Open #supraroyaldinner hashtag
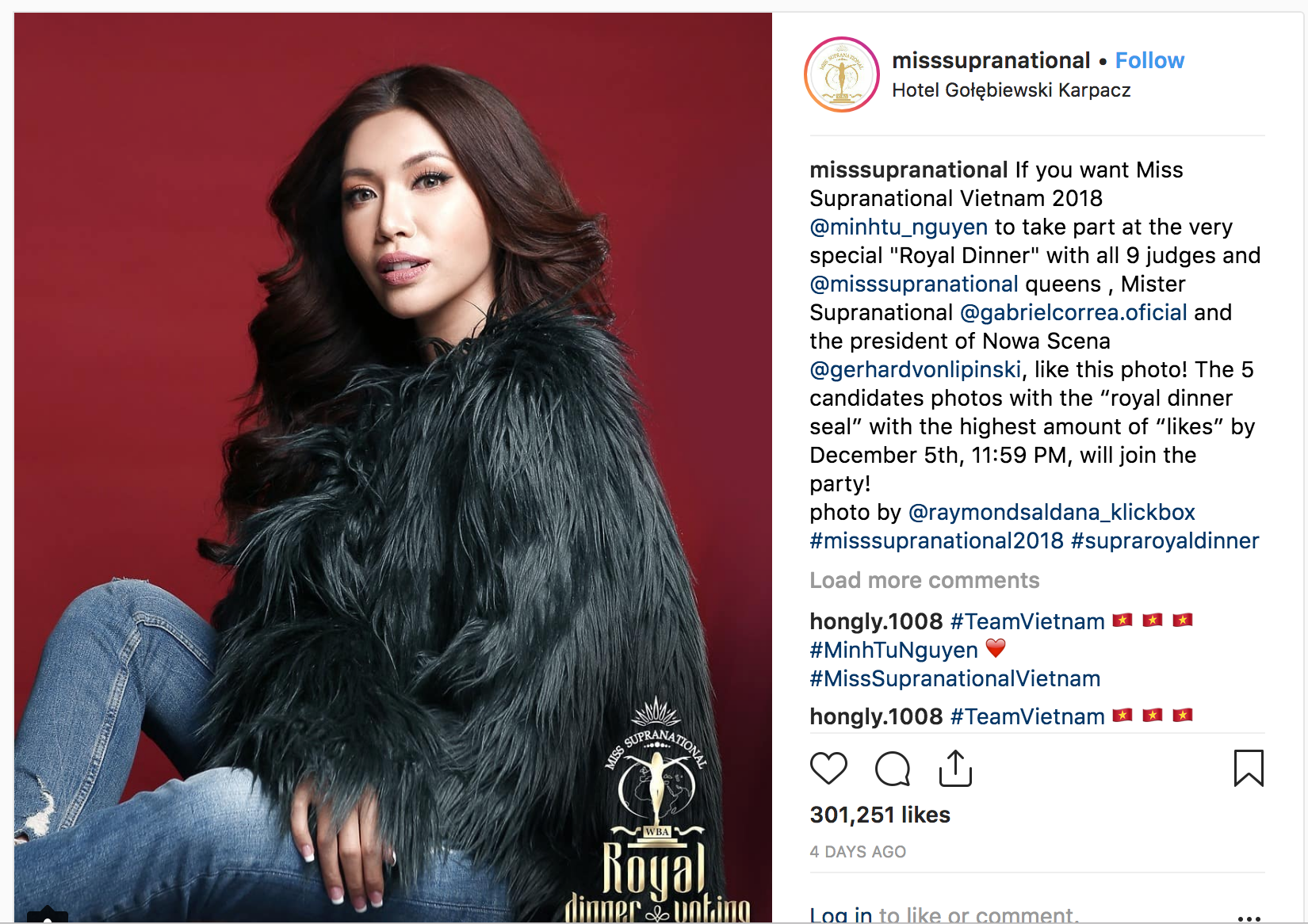Image resolution: width=1308 pixels, height=924 pixels. (1165, 540)
